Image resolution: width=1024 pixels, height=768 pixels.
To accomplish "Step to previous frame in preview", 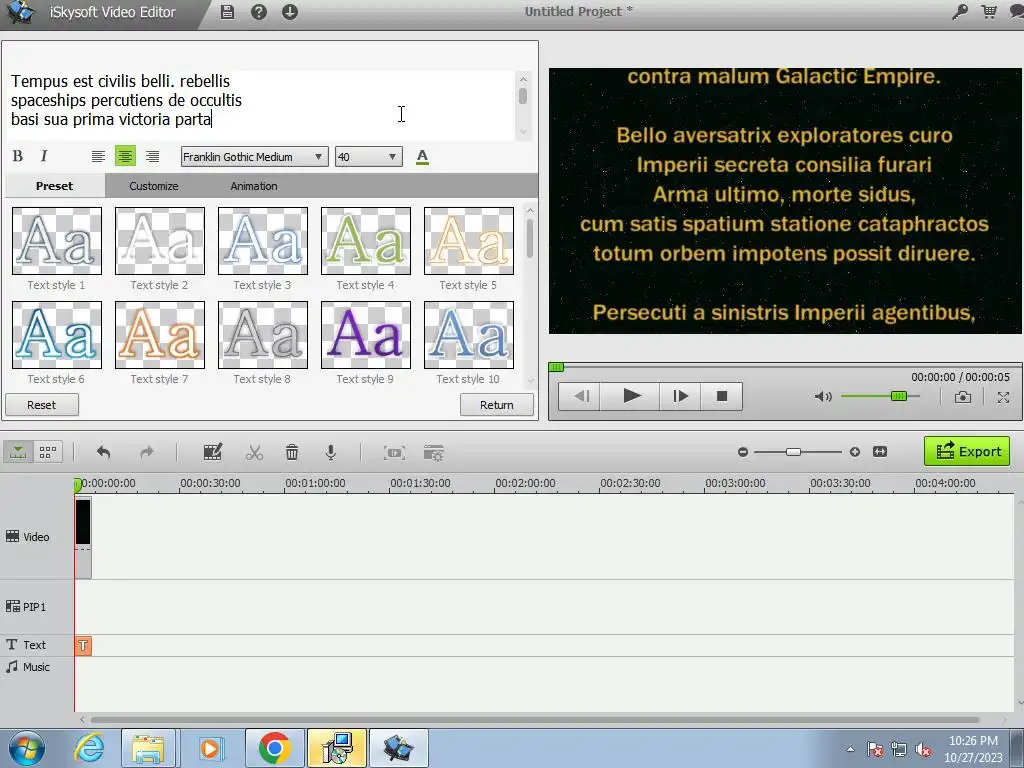I will pyautogui.click(x=580, y=396).
